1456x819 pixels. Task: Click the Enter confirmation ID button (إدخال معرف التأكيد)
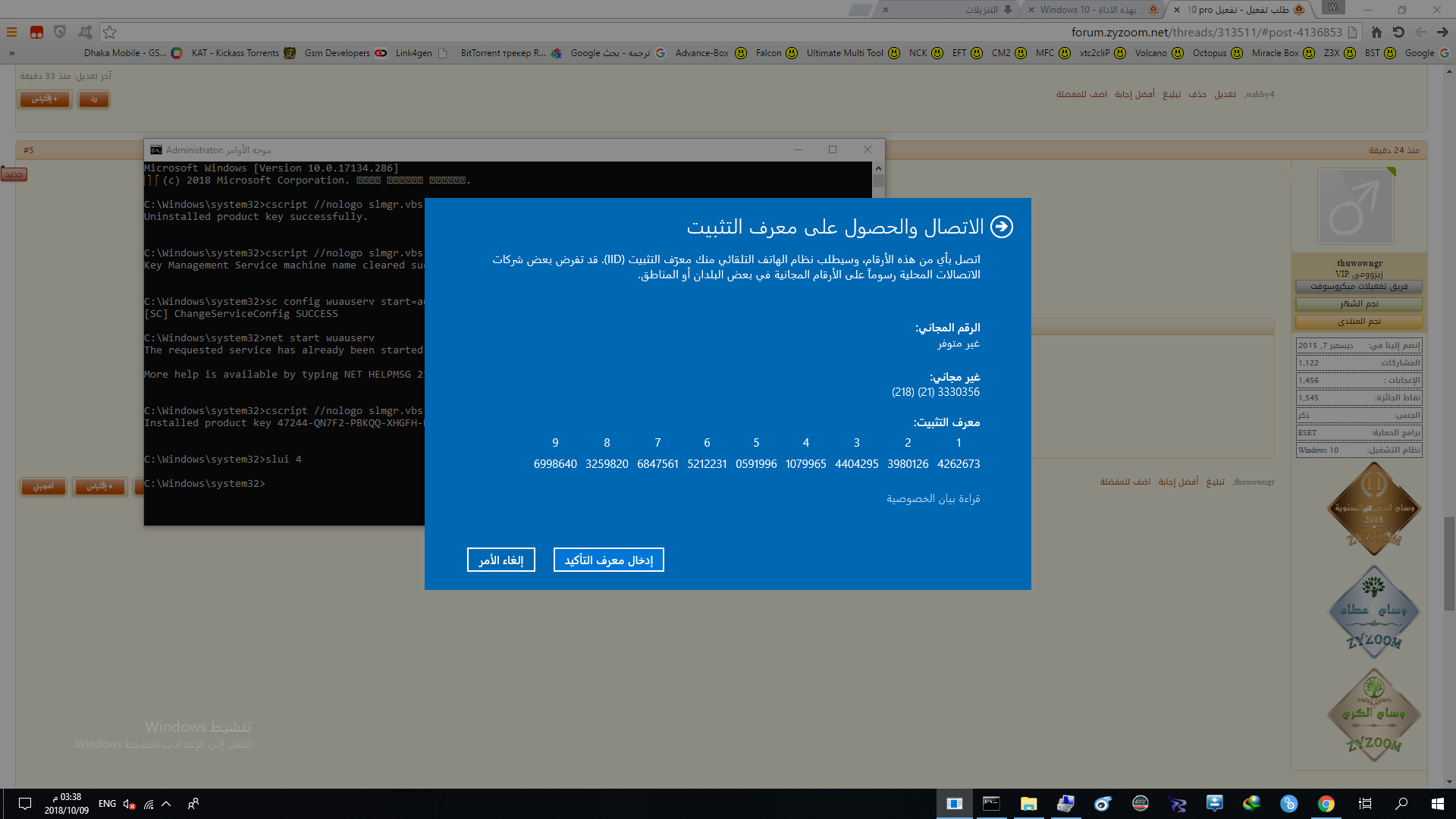tap(609, 560)
